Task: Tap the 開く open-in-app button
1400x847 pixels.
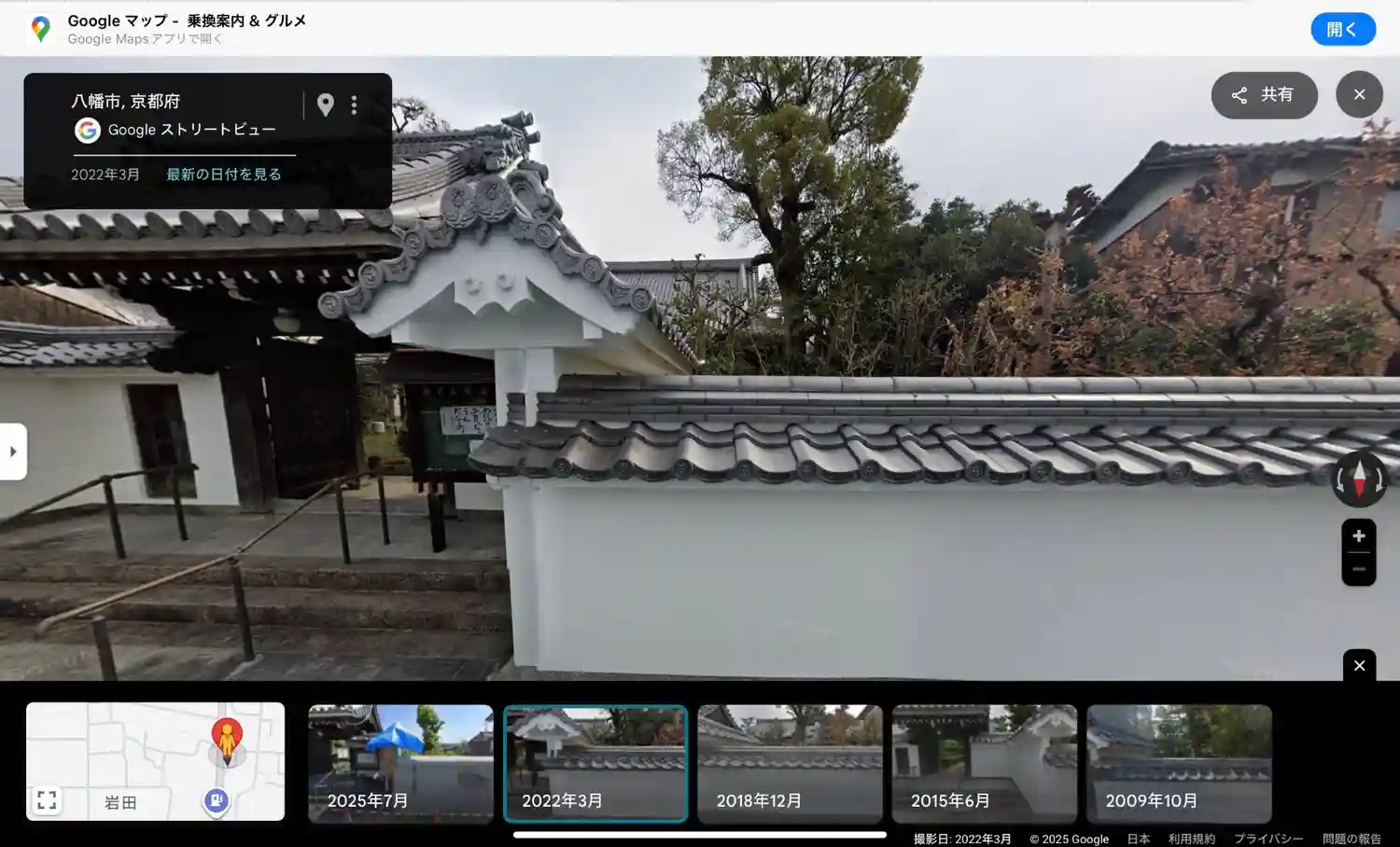Action: click(1342, 29)
